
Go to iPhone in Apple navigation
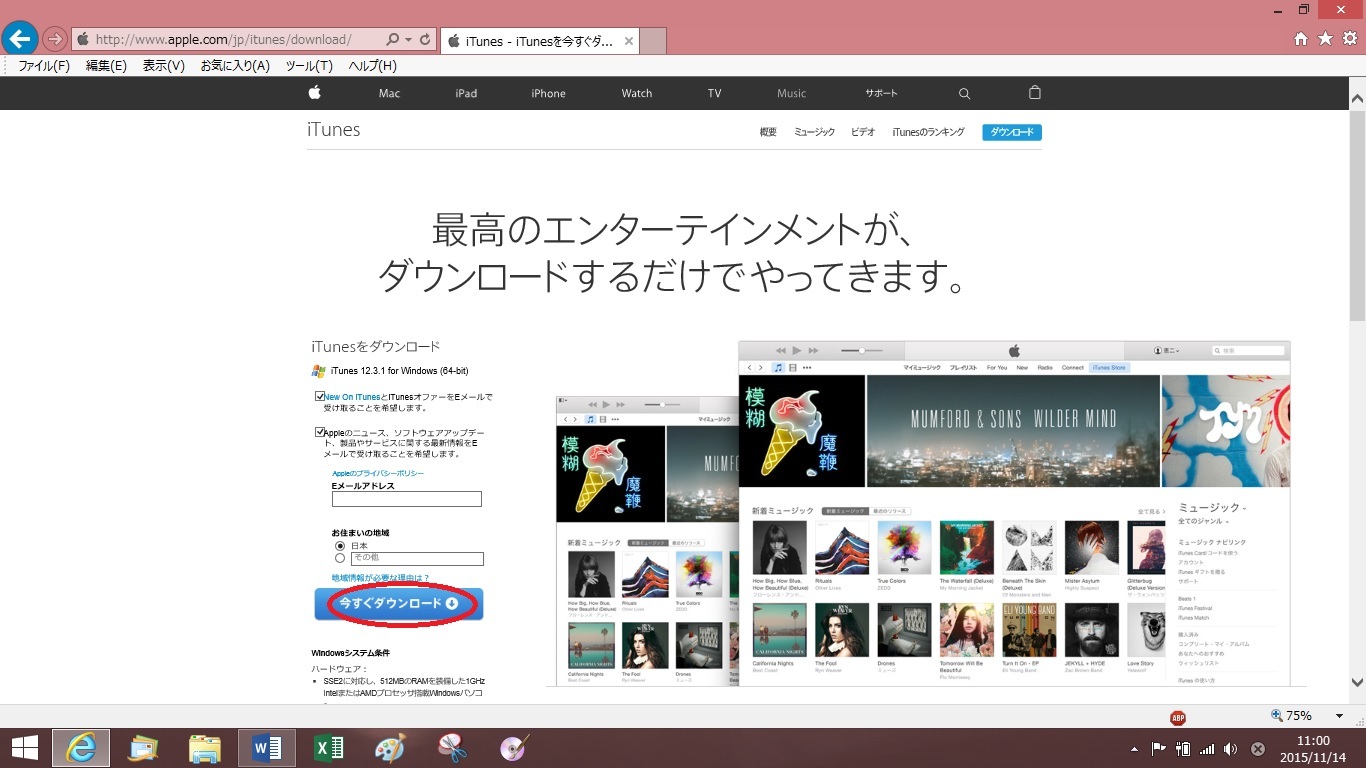pos(548,93)
